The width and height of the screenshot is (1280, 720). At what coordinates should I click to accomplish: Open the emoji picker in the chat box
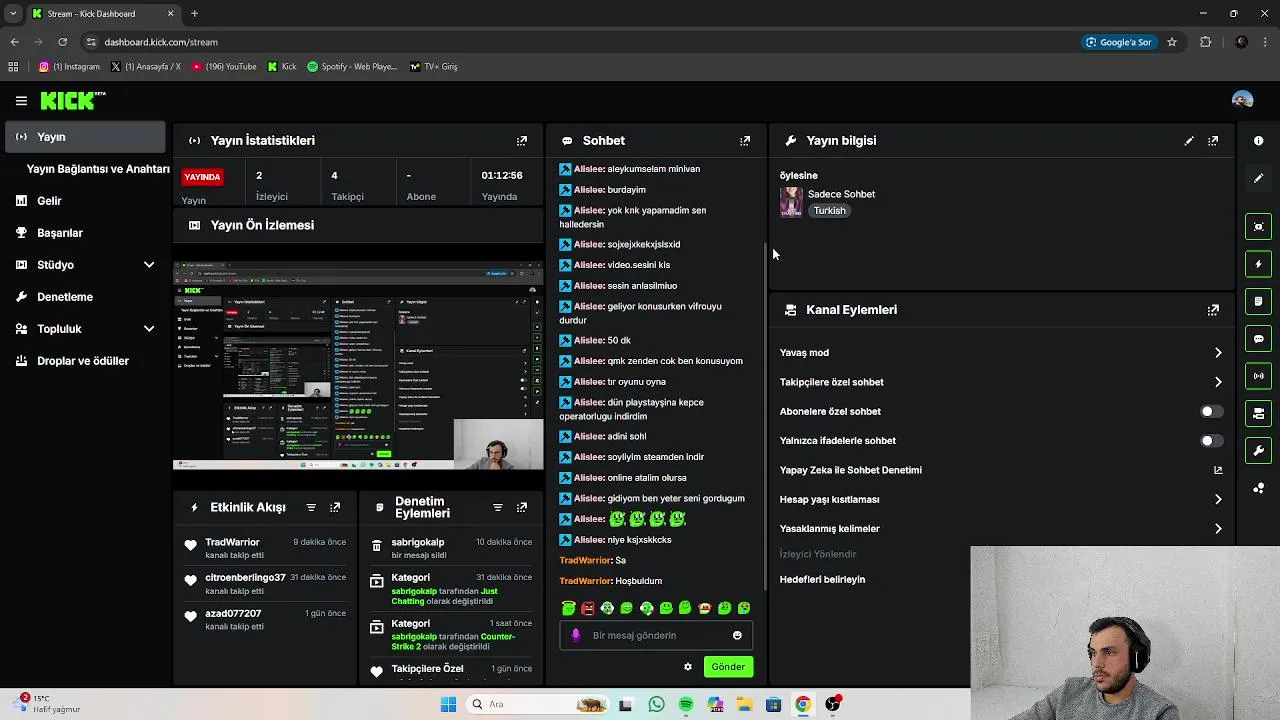coord(737,636)
